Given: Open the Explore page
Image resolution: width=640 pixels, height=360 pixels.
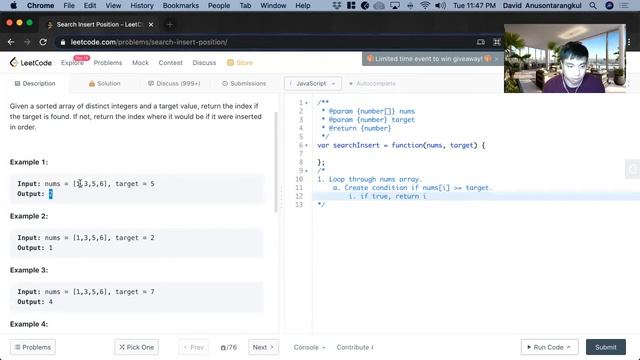Looking at the screenshot, I should (72, 63).
